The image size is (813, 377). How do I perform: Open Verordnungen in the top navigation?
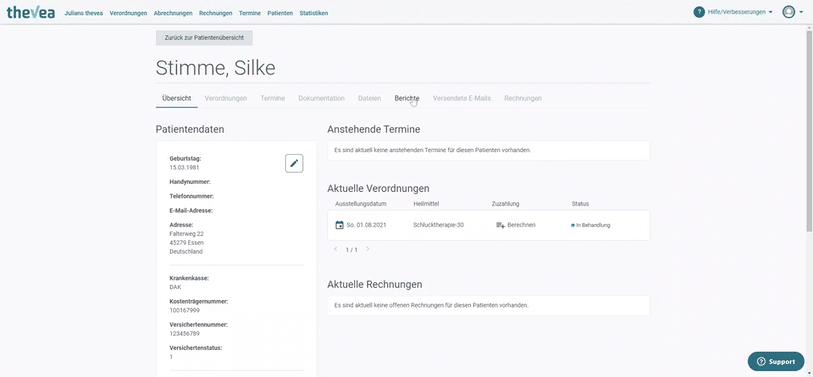[128, 13]
